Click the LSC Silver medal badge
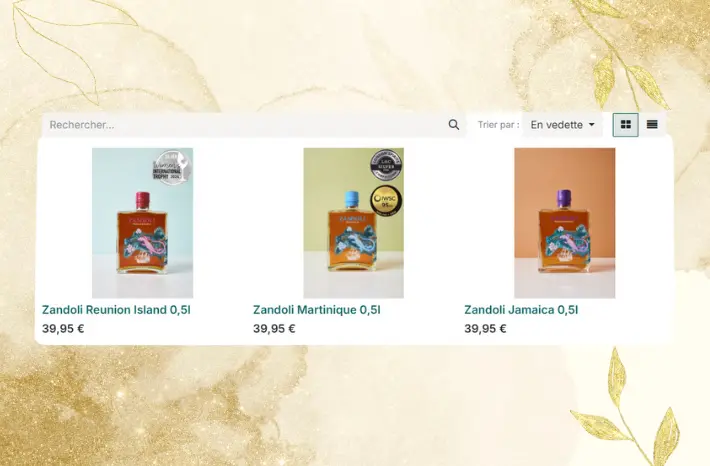The image size is (710, 466). pos(386,164)
